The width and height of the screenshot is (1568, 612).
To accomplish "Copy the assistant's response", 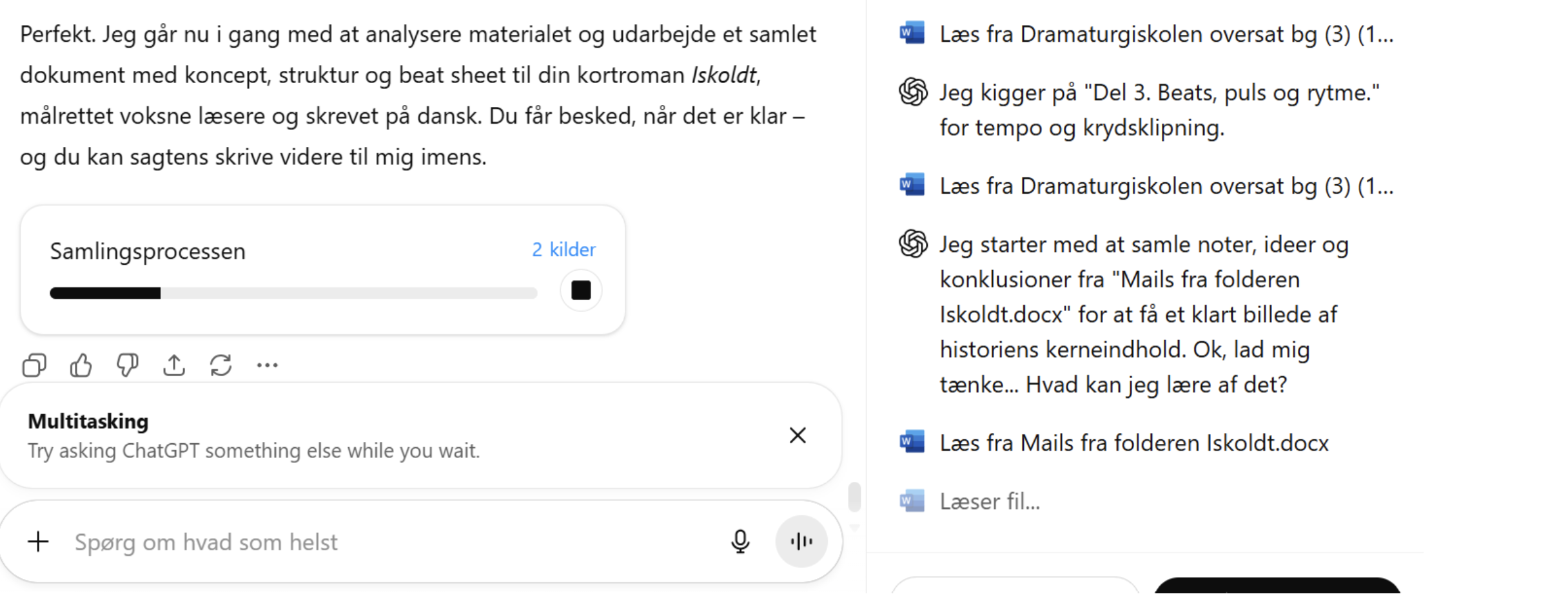I will [x=34, y=365].
